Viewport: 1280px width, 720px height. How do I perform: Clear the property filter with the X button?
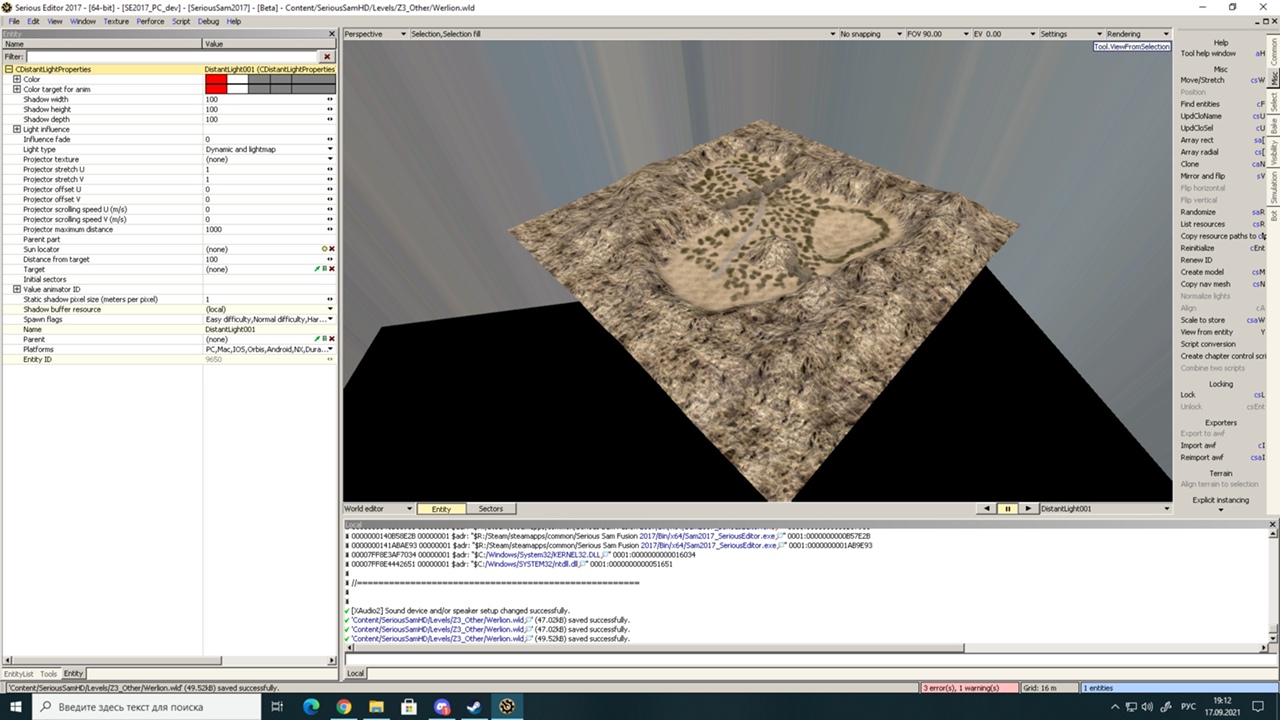[327, 57]
